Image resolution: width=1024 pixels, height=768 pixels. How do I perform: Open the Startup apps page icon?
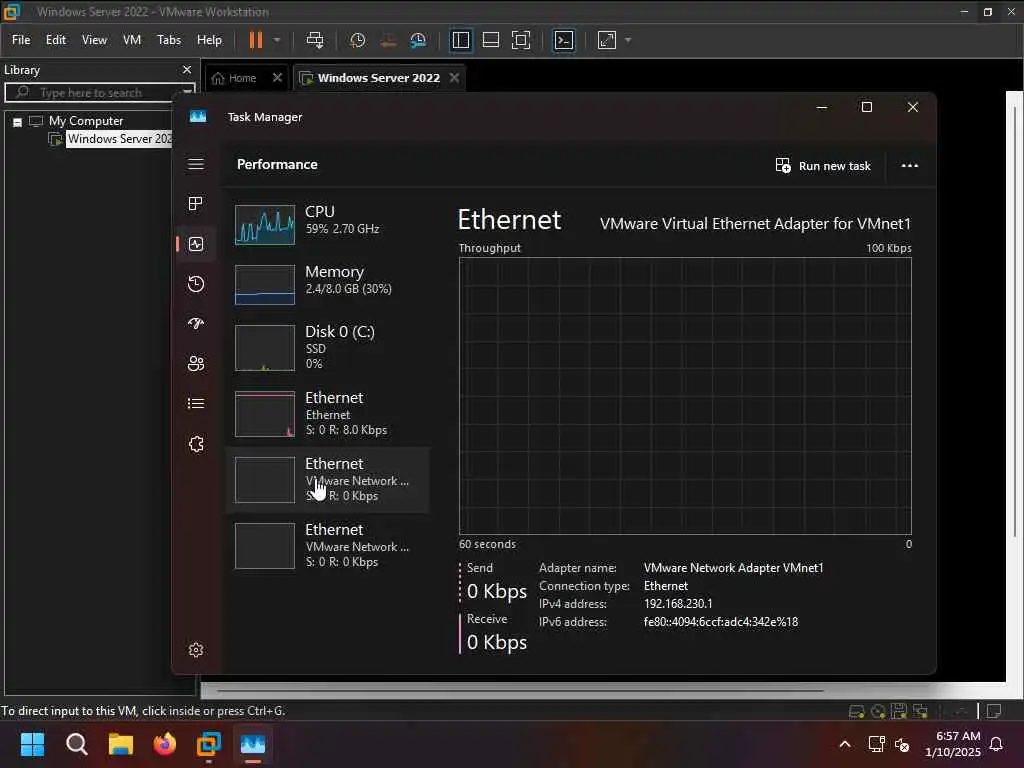[x=196, y=323]
